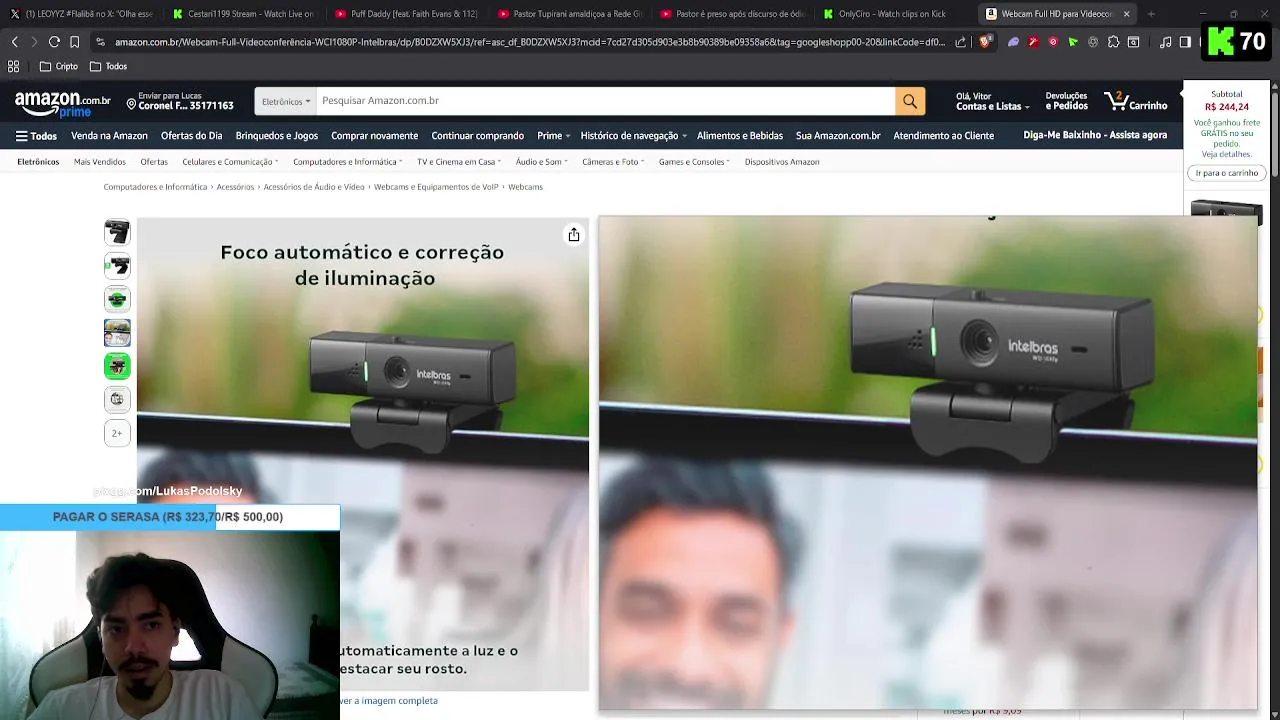This screenshot has height=720, width=1280.
Task: Toggle the browser sidebar panel icon
Action: tap(1185, 42)
